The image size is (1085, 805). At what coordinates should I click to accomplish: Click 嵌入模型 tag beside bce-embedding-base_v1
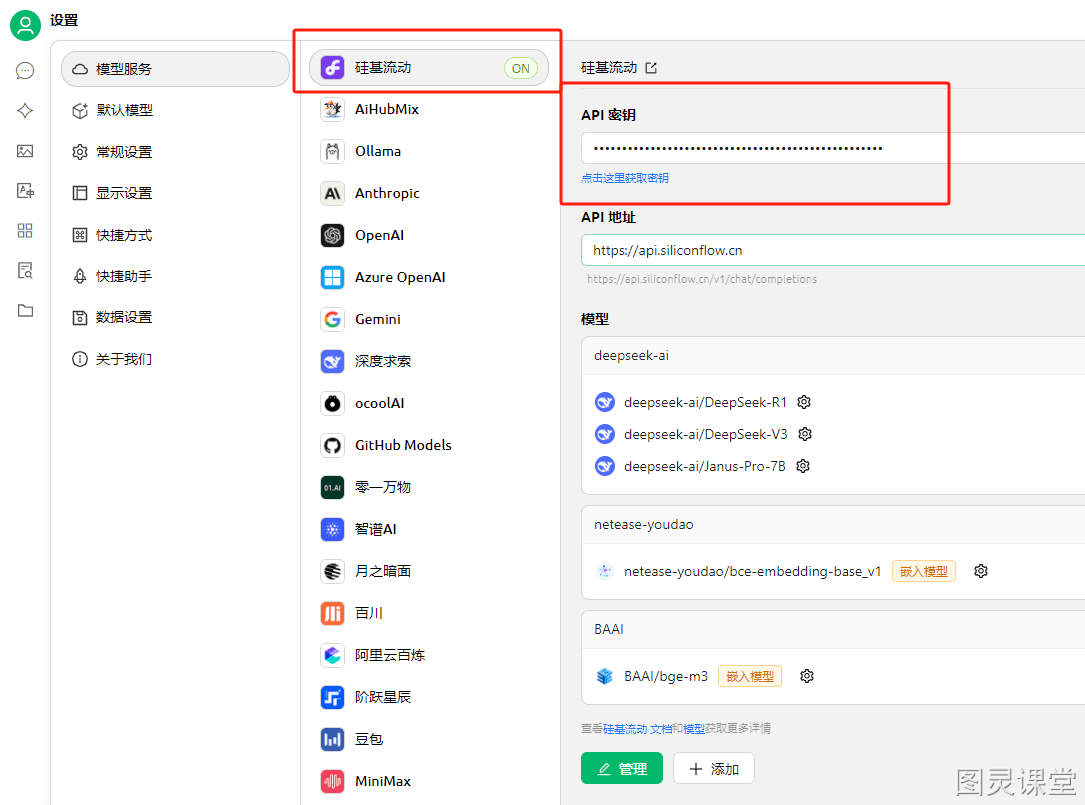[x=924, y=571]
